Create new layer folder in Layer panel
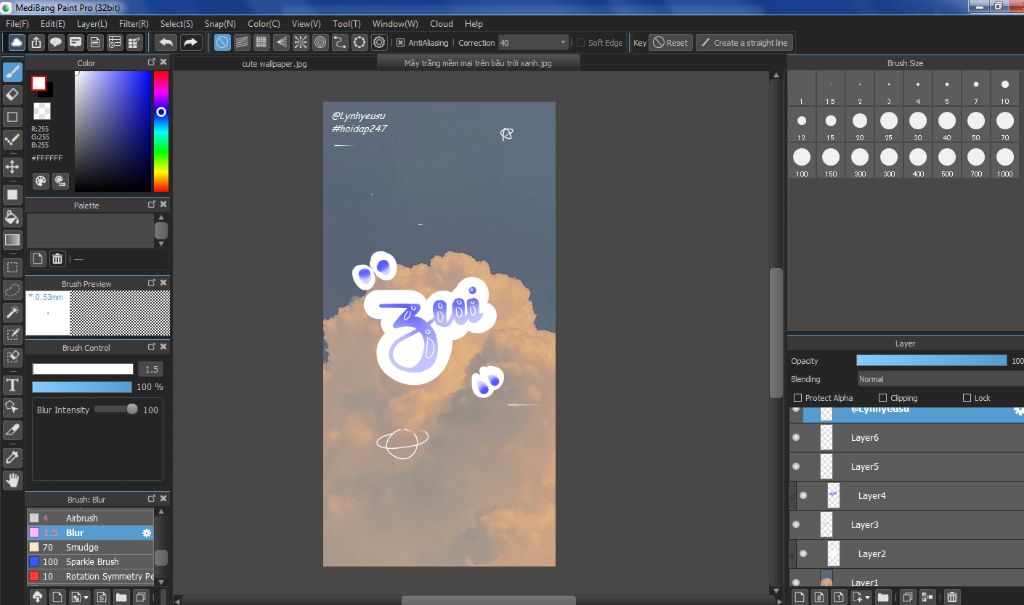 [883, 597]
